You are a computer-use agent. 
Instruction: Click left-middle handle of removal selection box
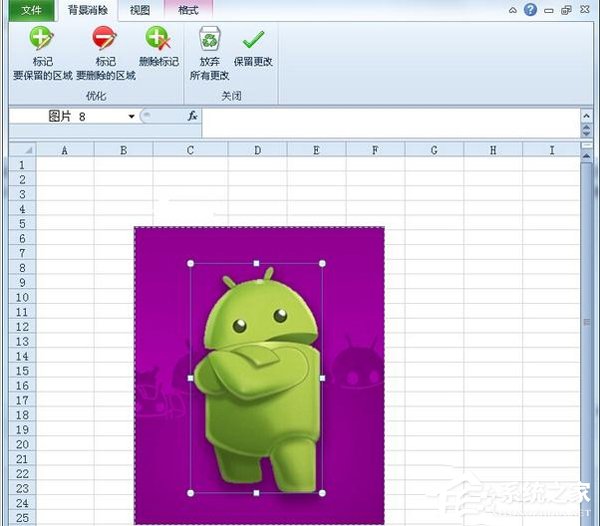tap(191, 378)
